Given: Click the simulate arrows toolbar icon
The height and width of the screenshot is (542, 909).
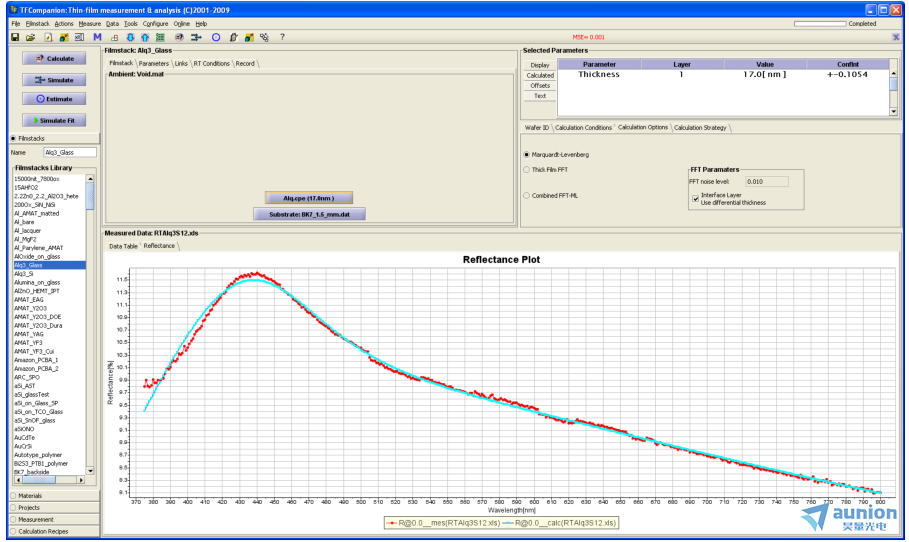Looking at the screenshot, I should 196,37.
